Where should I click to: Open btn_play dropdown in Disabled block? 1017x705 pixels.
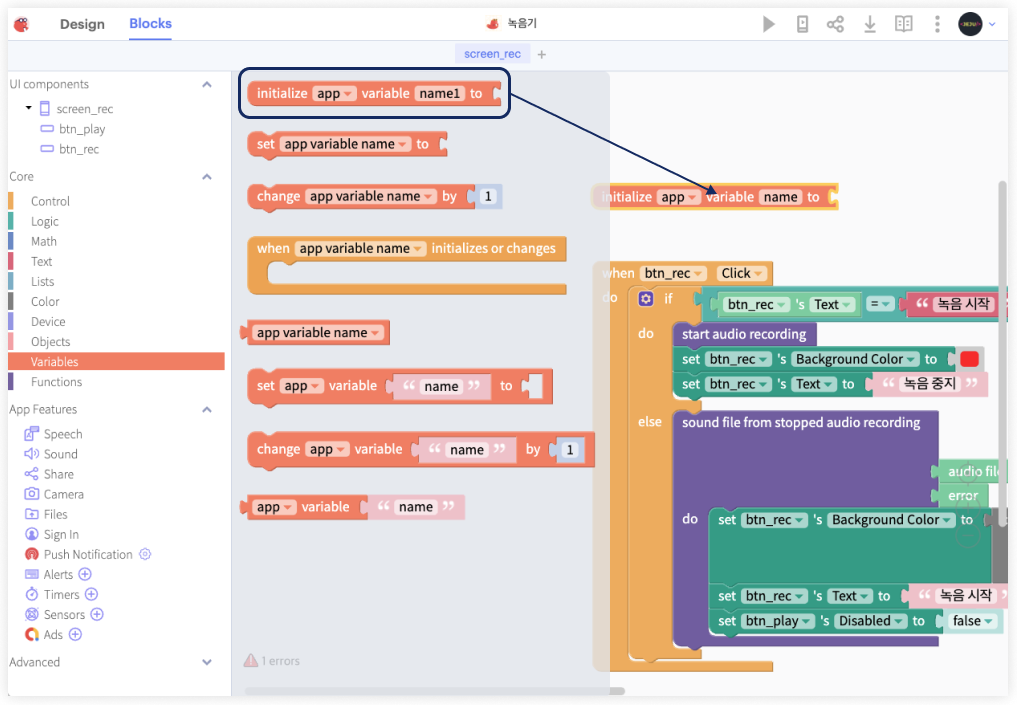click(x=778, y=621)
